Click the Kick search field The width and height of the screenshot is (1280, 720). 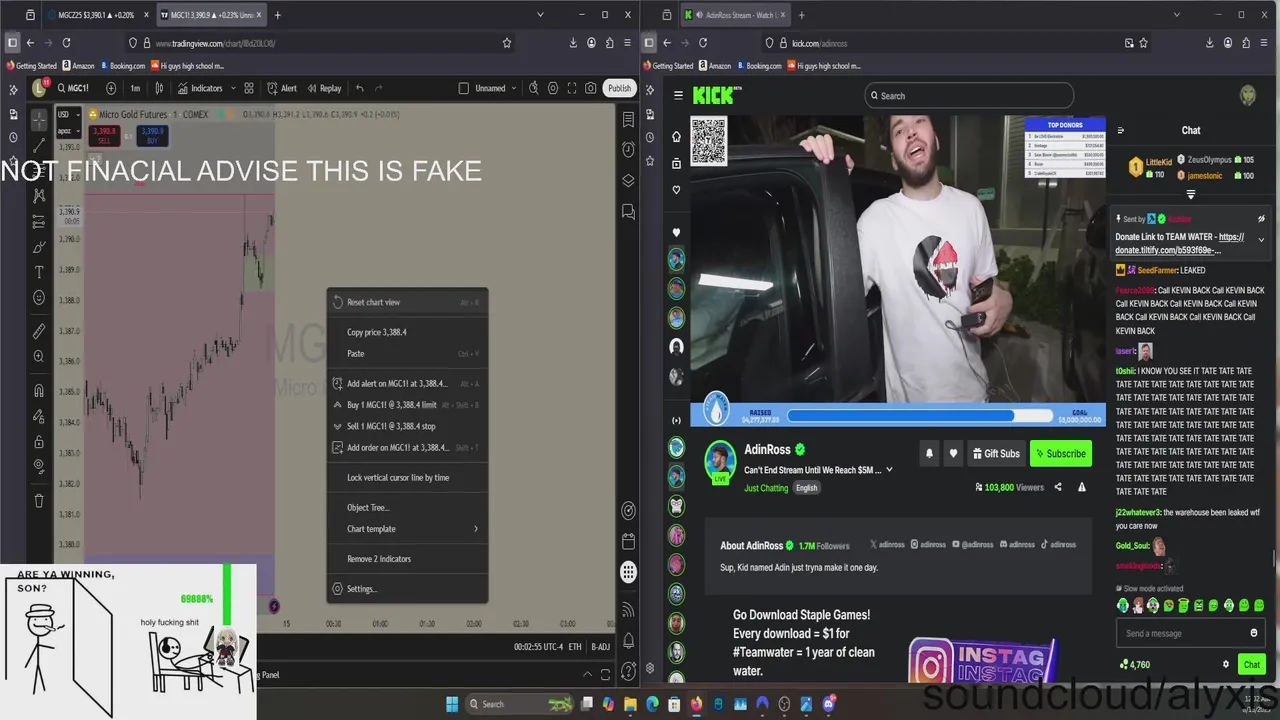coord(969,96)
